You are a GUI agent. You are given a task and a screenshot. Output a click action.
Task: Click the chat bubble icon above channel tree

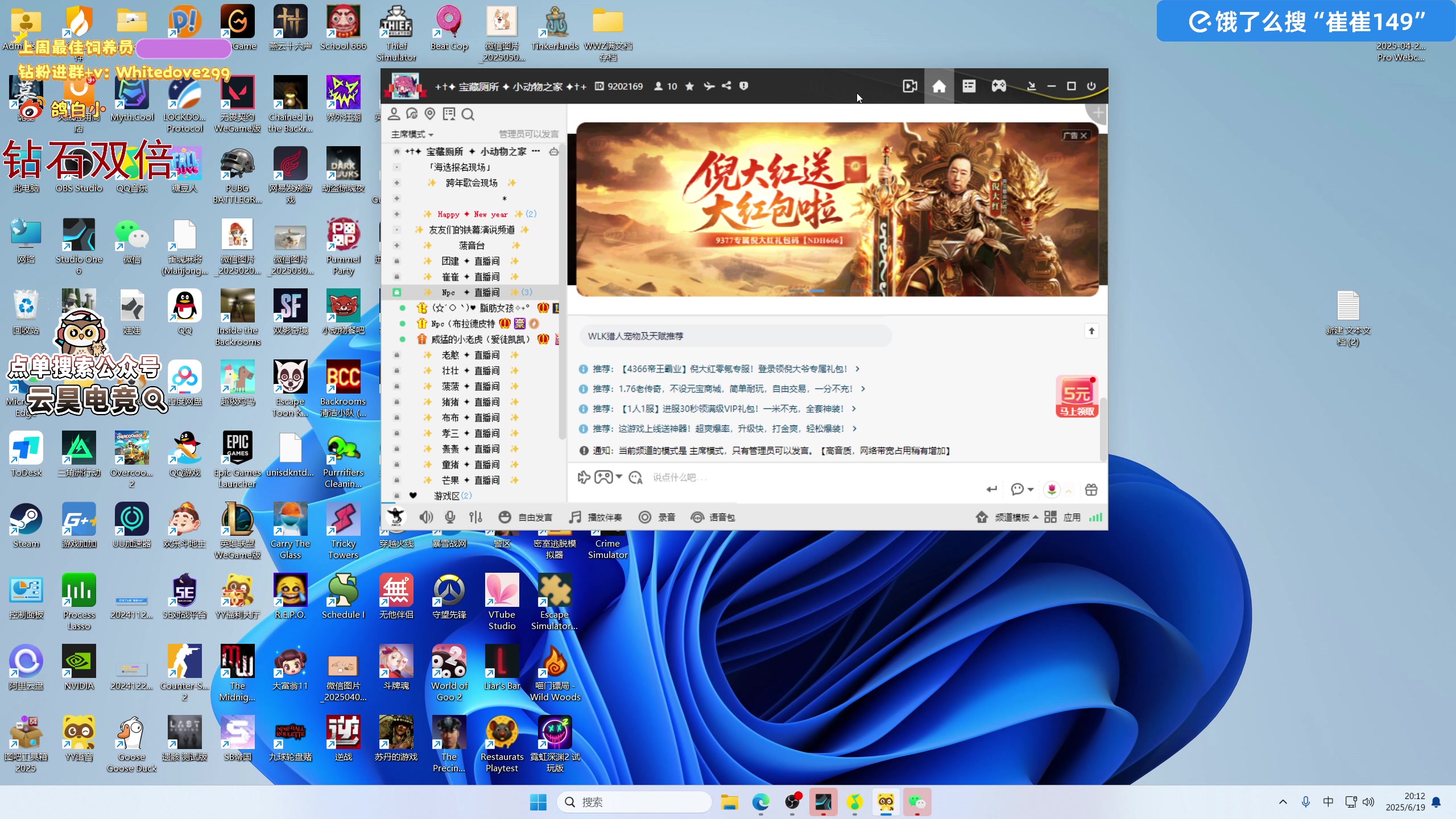pyautogui.click(x=412, y=114)
